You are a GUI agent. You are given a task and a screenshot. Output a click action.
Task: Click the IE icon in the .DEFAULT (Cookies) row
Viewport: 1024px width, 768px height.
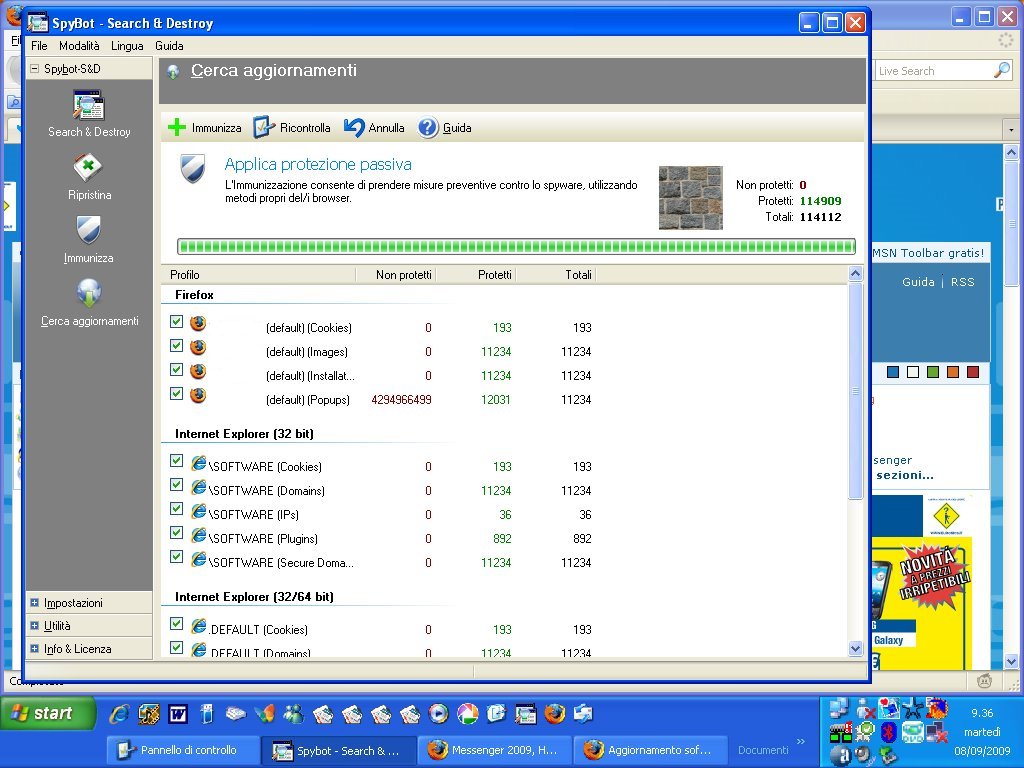click(199, 626)
